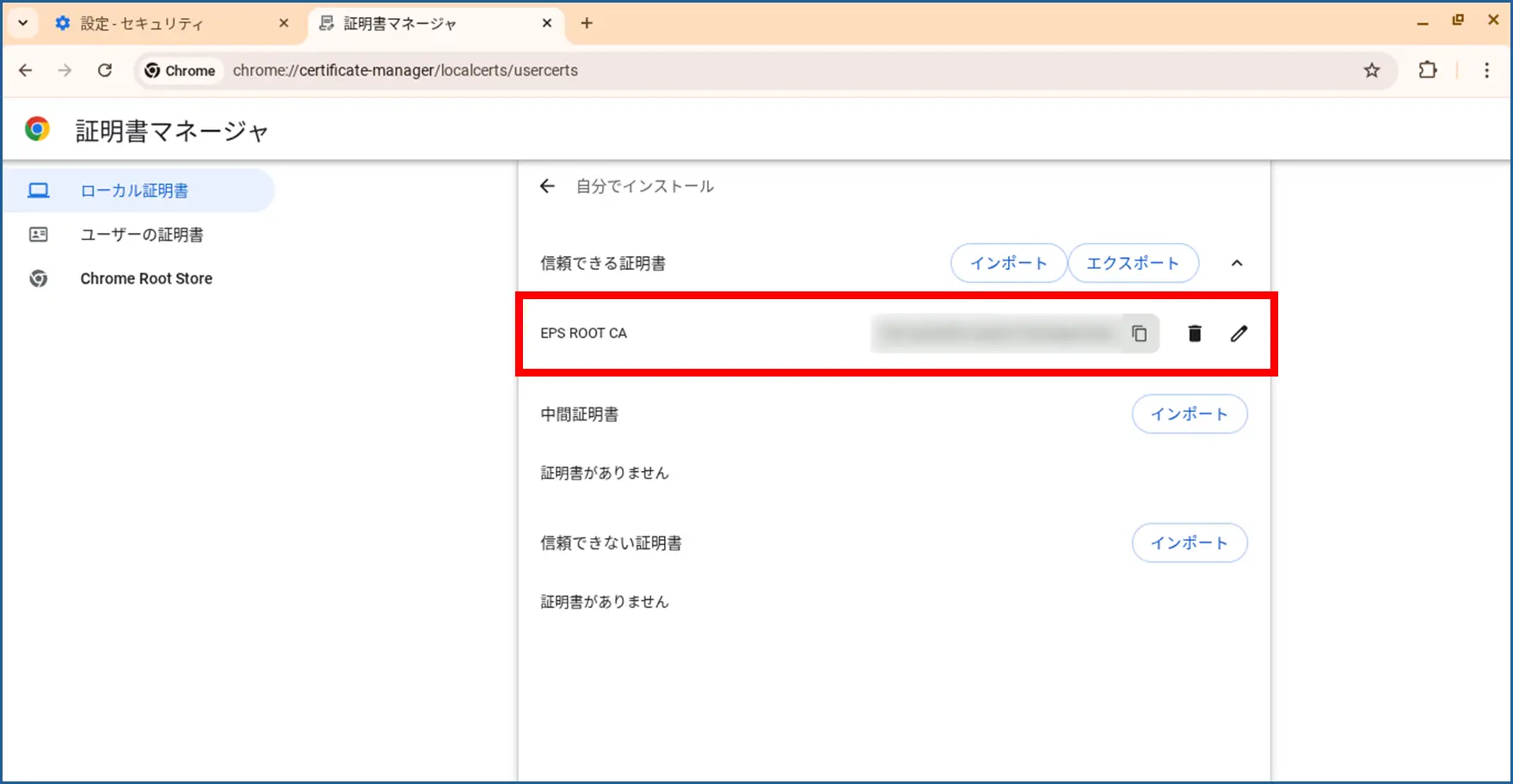Select ユーザーの証明書 in the sidebar
1513x784 pixels.
coord(141,235)
